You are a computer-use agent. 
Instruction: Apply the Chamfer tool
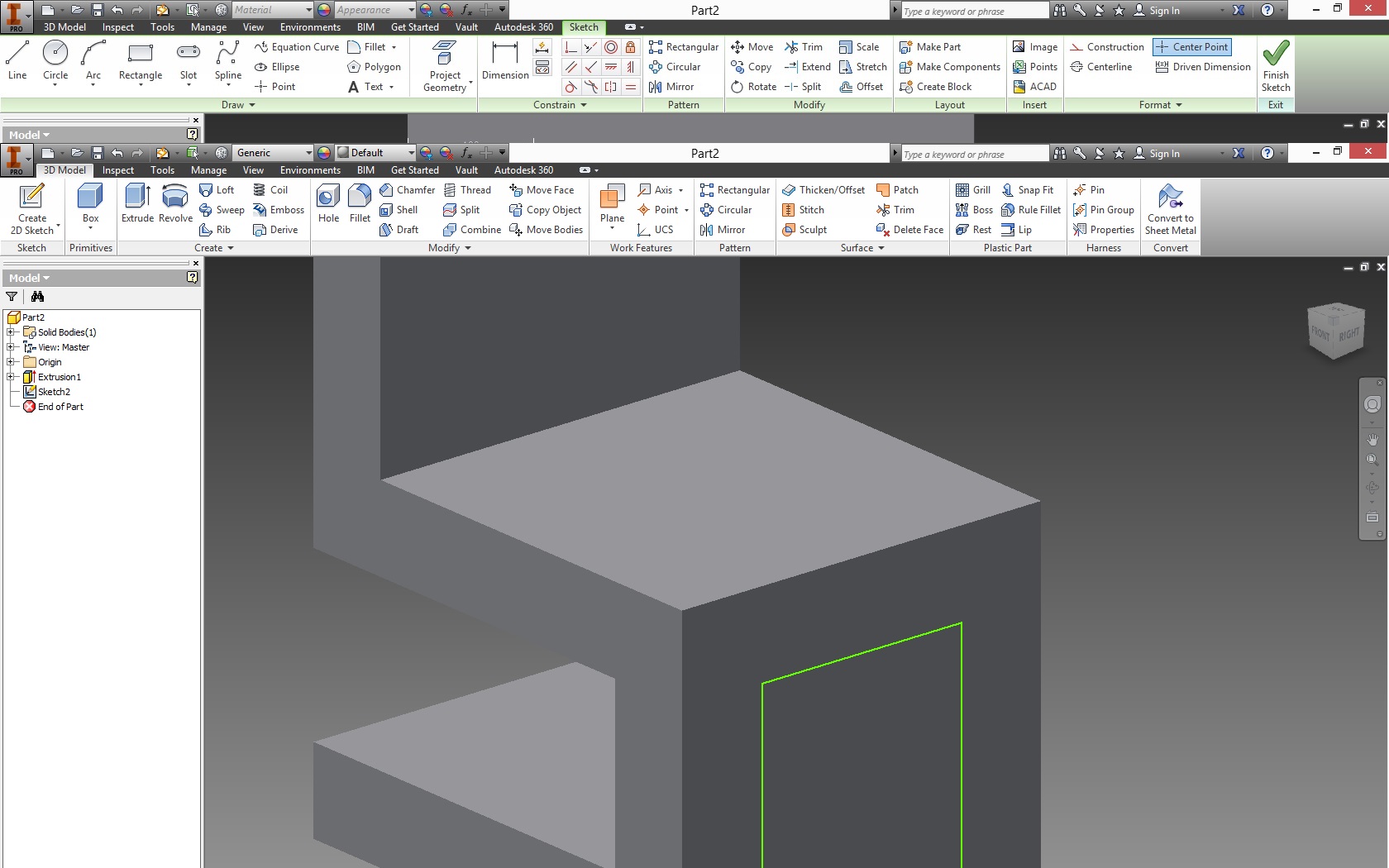click(407, 190)
